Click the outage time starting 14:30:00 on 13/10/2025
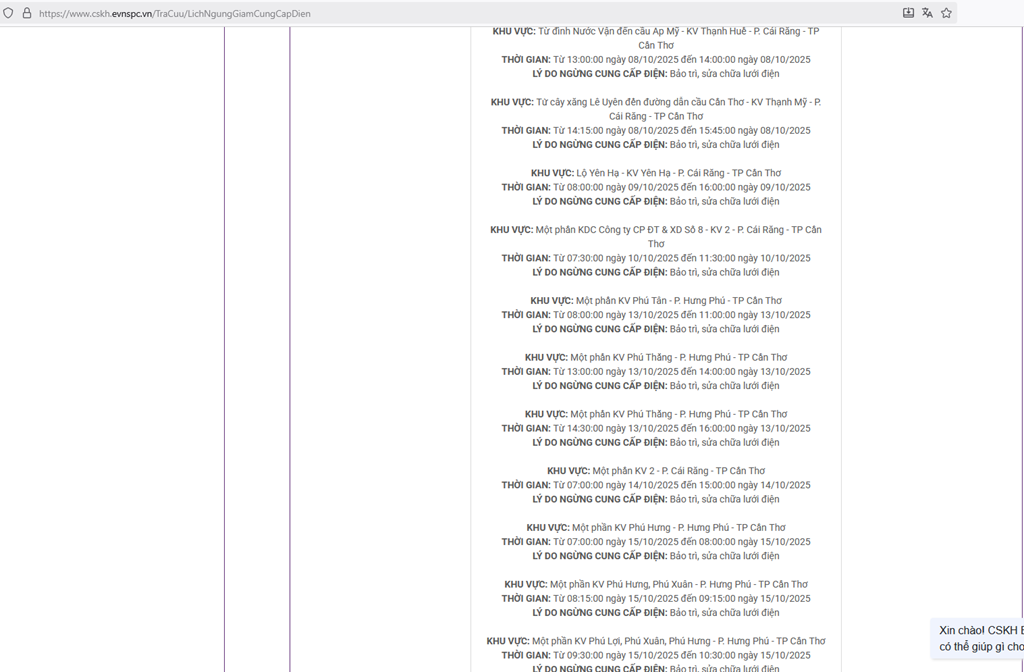Image resolution: width=1024 pixels, height=672 pixels. pyautogui.click(x=656, y=428)
